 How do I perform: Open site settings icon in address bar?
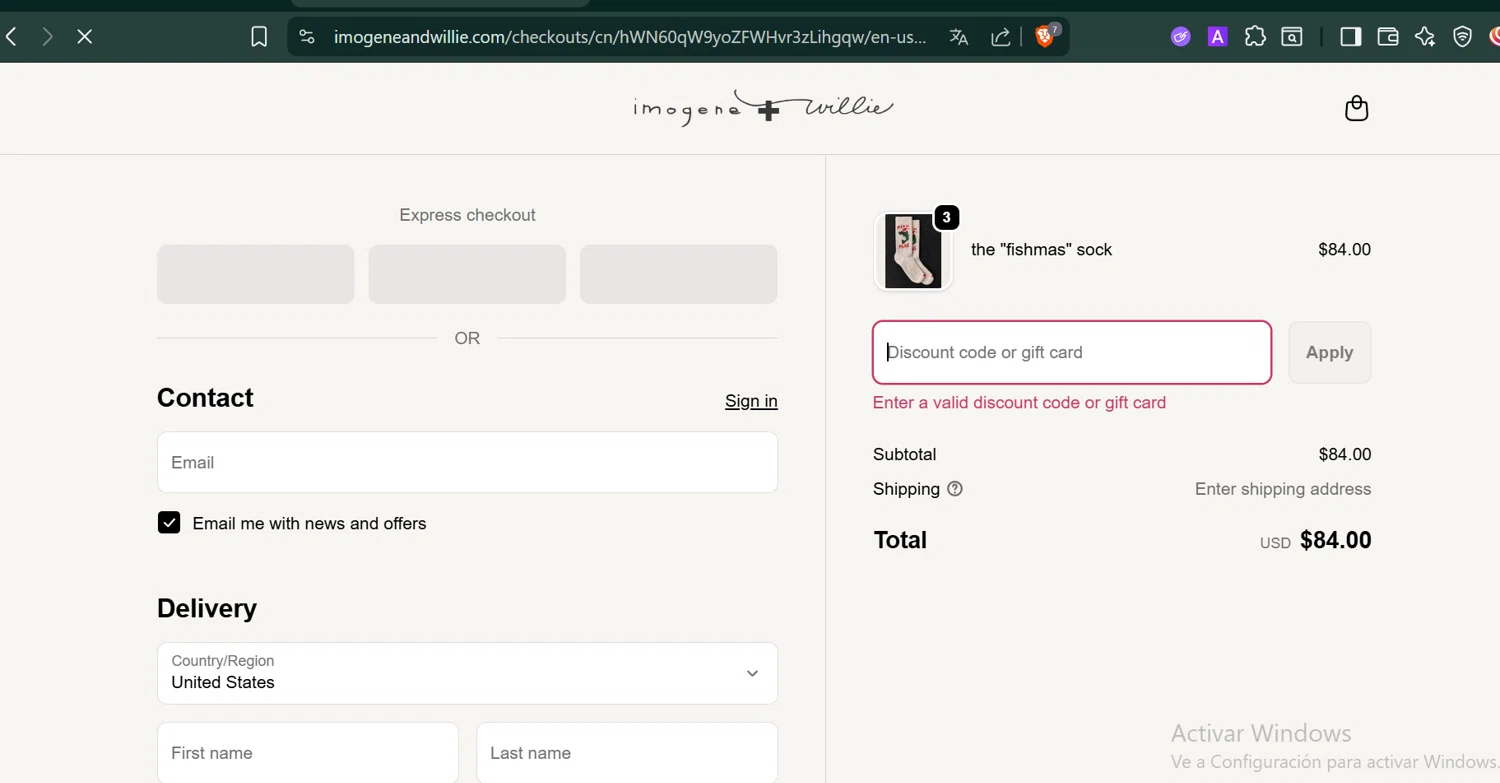(x=307, y=37)
